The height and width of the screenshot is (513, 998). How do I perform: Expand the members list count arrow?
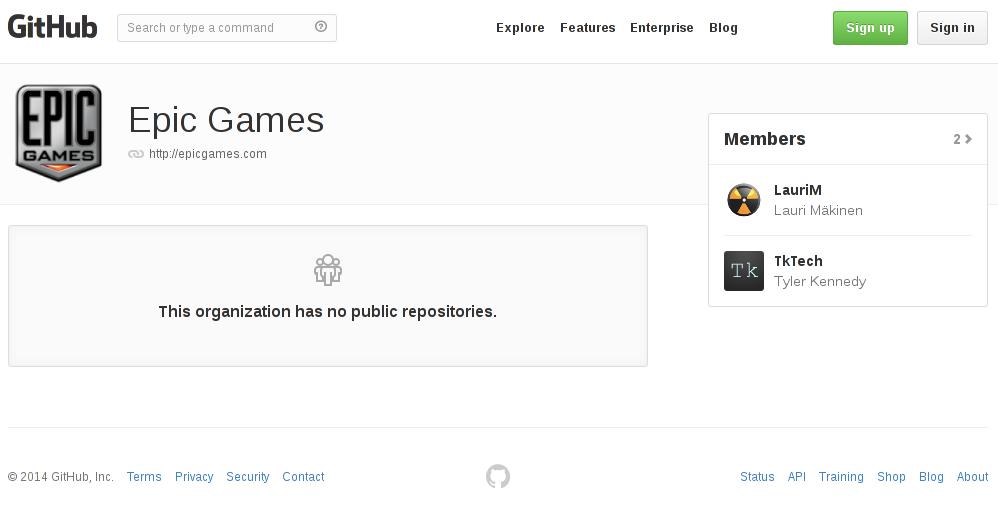click(963, 139)
